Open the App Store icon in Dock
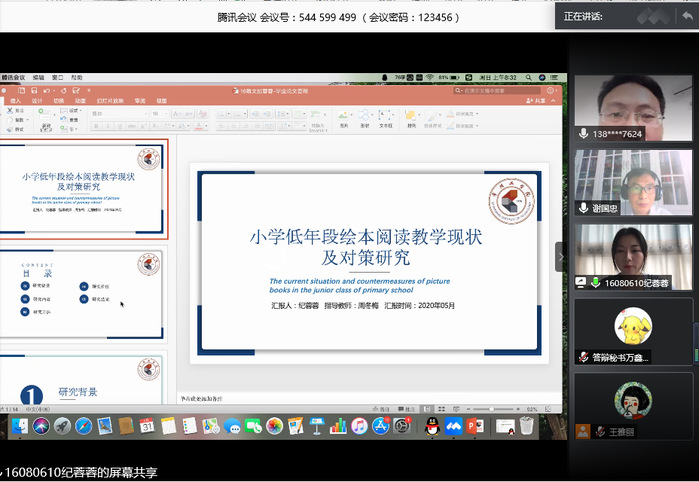The width and height of the screenshot is (699, 482). [380, 427]
